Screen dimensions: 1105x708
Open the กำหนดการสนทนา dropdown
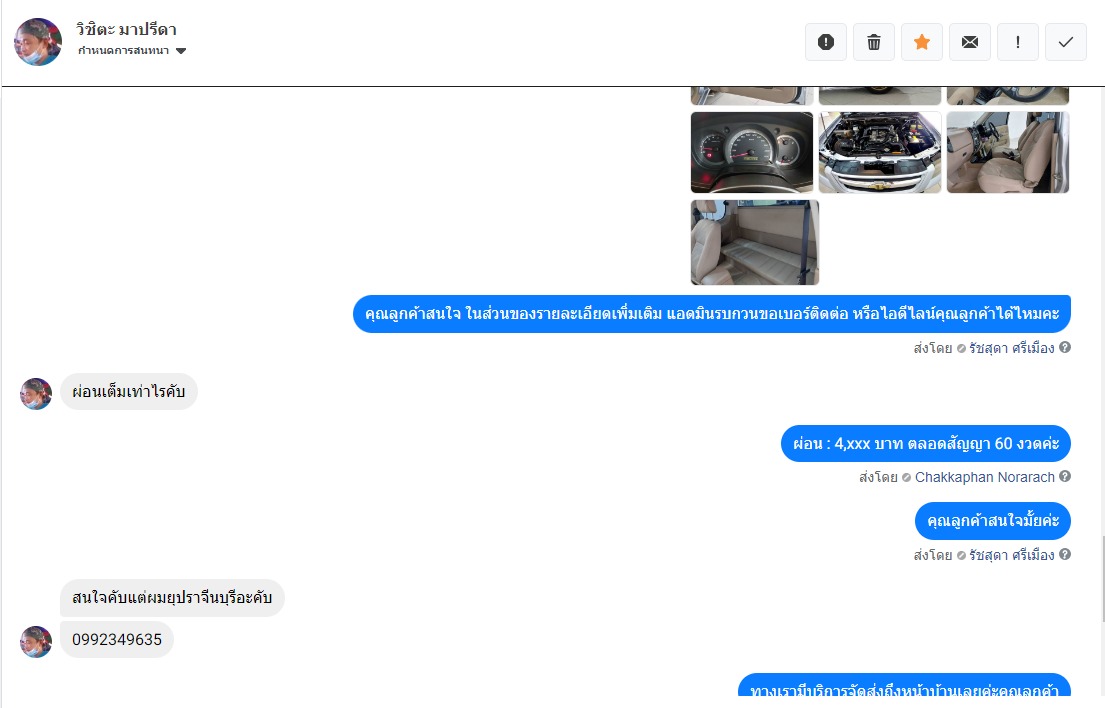click(132, 51)
